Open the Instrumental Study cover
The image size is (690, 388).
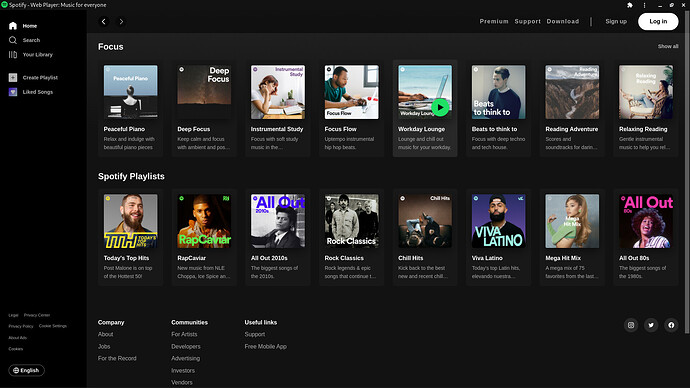pos(278,92)
